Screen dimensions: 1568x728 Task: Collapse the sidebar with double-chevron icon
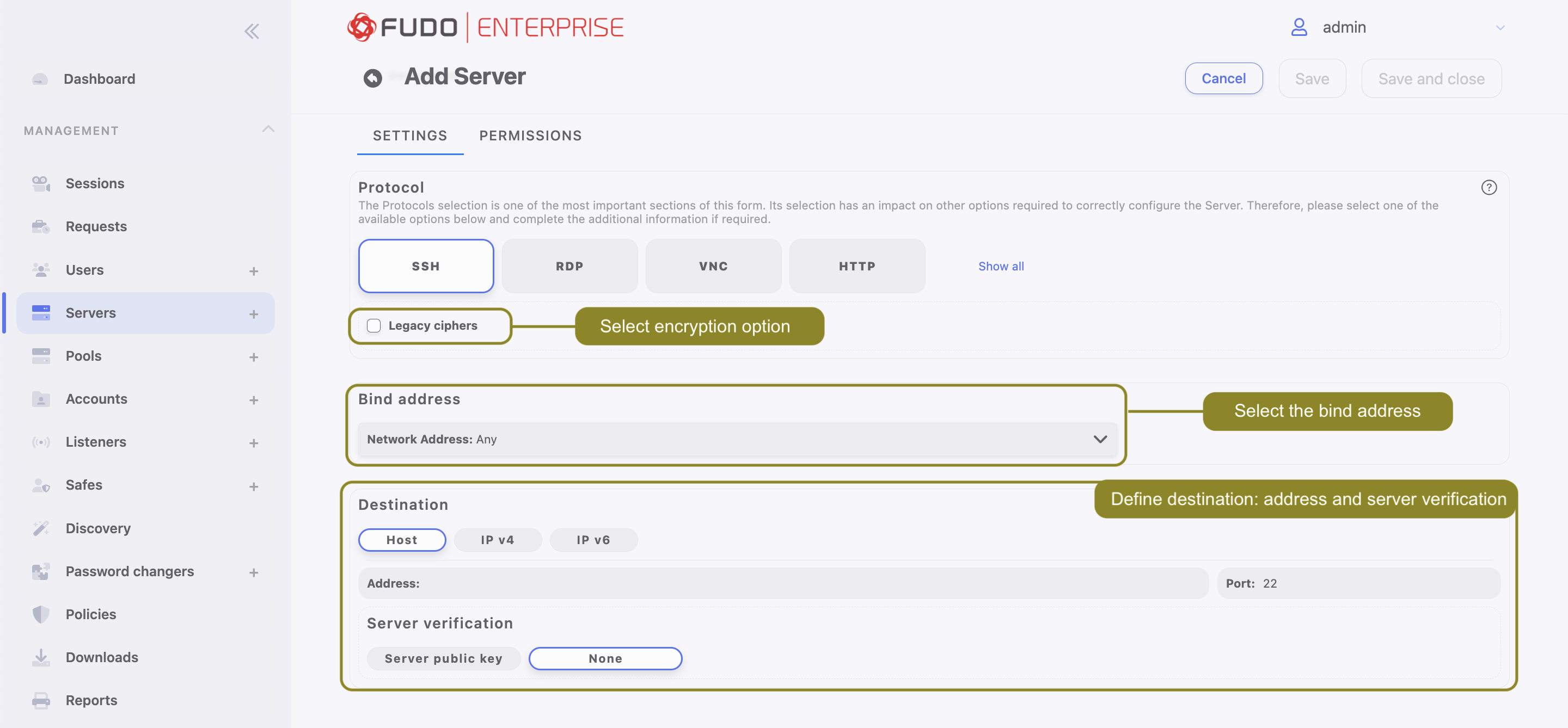(252, 31)
